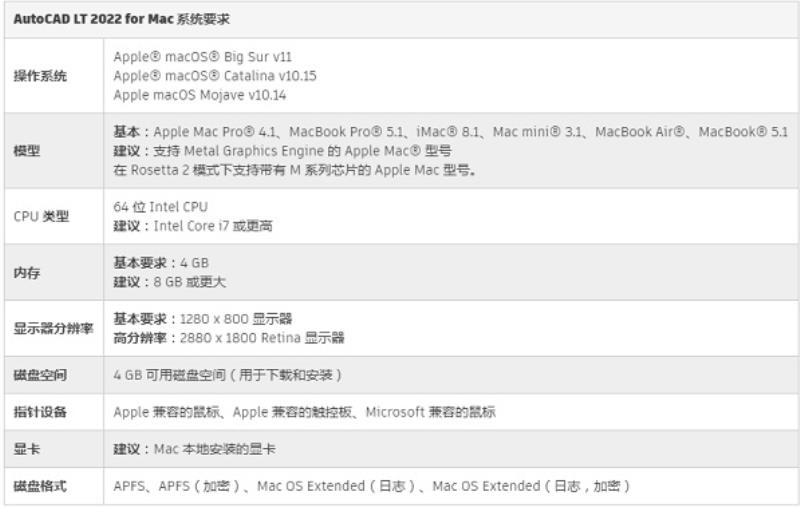The image size is (800, 507).
Task: Click '2880 x 1800 Retina 显示器' line
Action: 229,338
